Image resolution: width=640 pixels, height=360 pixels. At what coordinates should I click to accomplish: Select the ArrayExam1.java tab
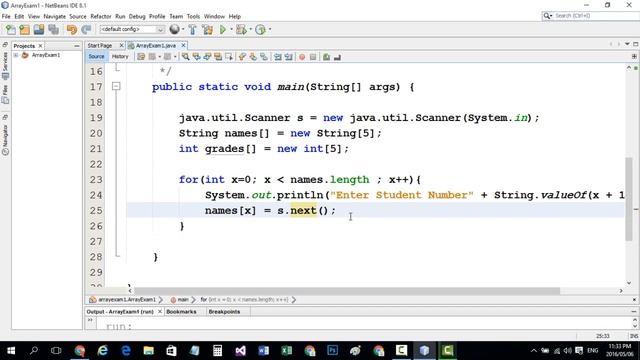pyautogui.click(x=156, y=45)
